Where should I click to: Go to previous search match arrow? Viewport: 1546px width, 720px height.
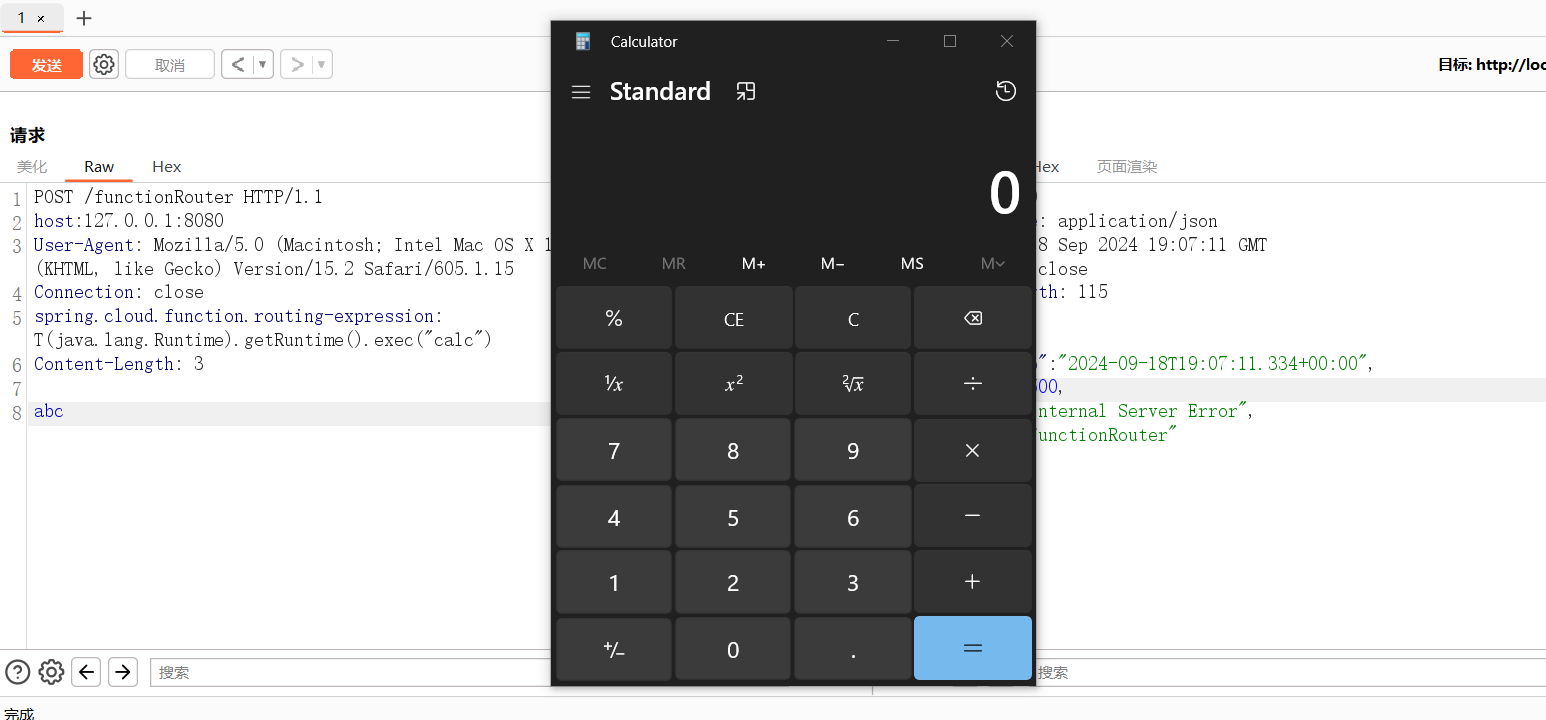point(87,672)
